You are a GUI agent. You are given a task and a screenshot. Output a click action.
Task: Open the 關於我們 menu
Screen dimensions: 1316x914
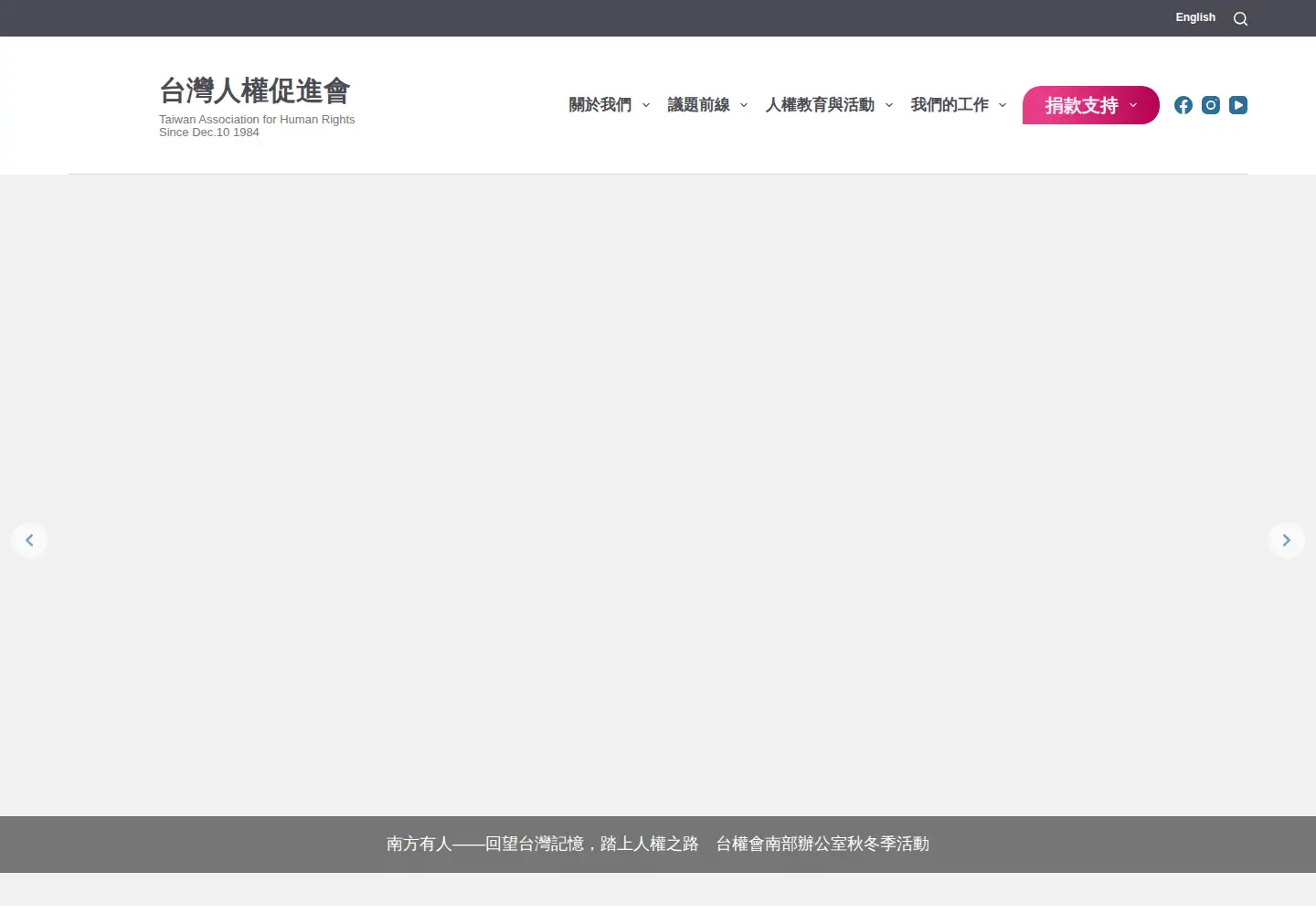tap(600, 105)
